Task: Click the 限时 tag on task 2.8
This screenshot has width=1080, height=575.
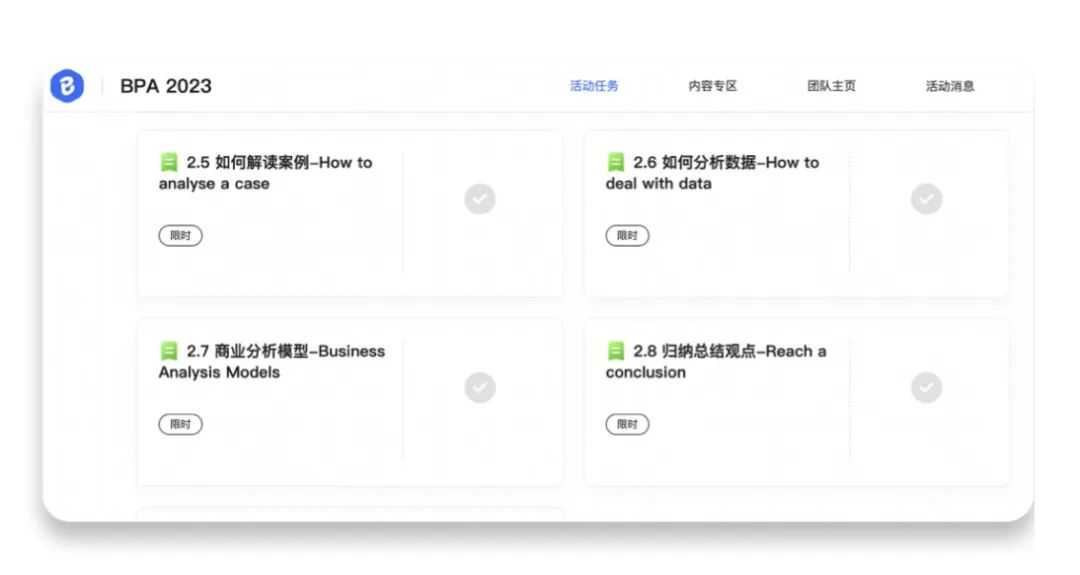Action: pyautogui.click(x=627, y=424)
